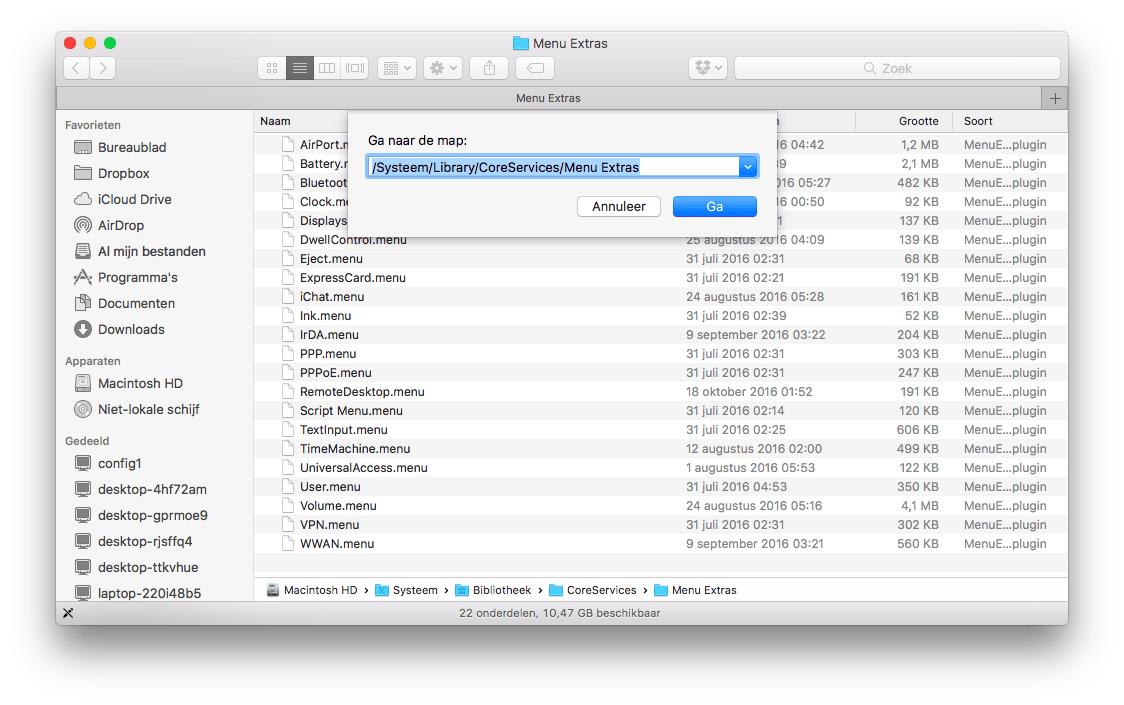Switch to icon view

(272, 68)
